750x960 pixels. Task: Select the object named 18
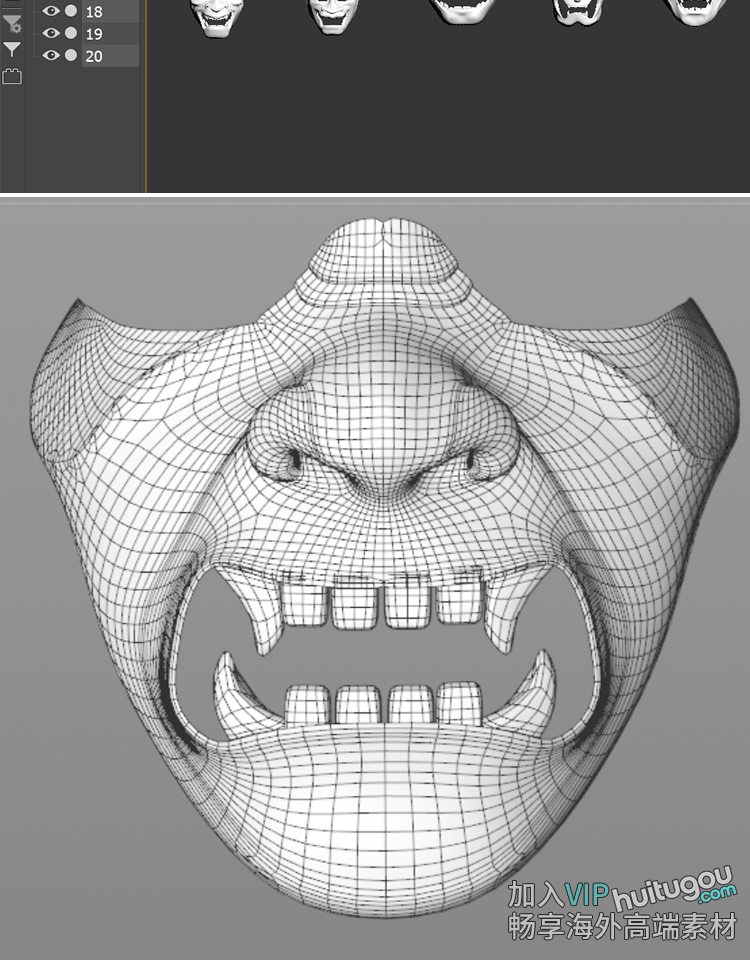click(110, 12)
